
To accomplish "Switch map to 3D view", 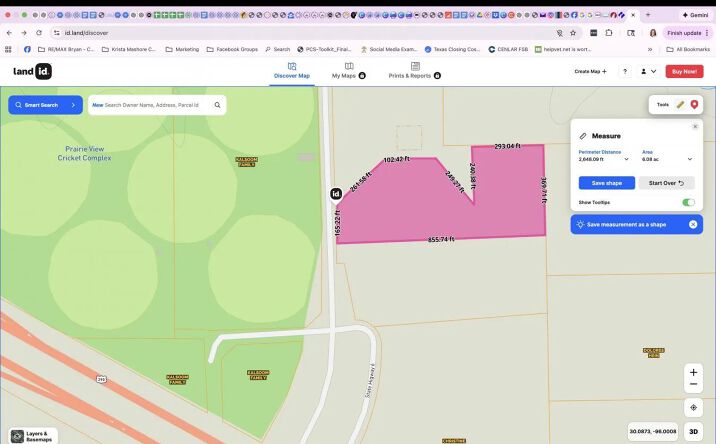I will 693,432.
